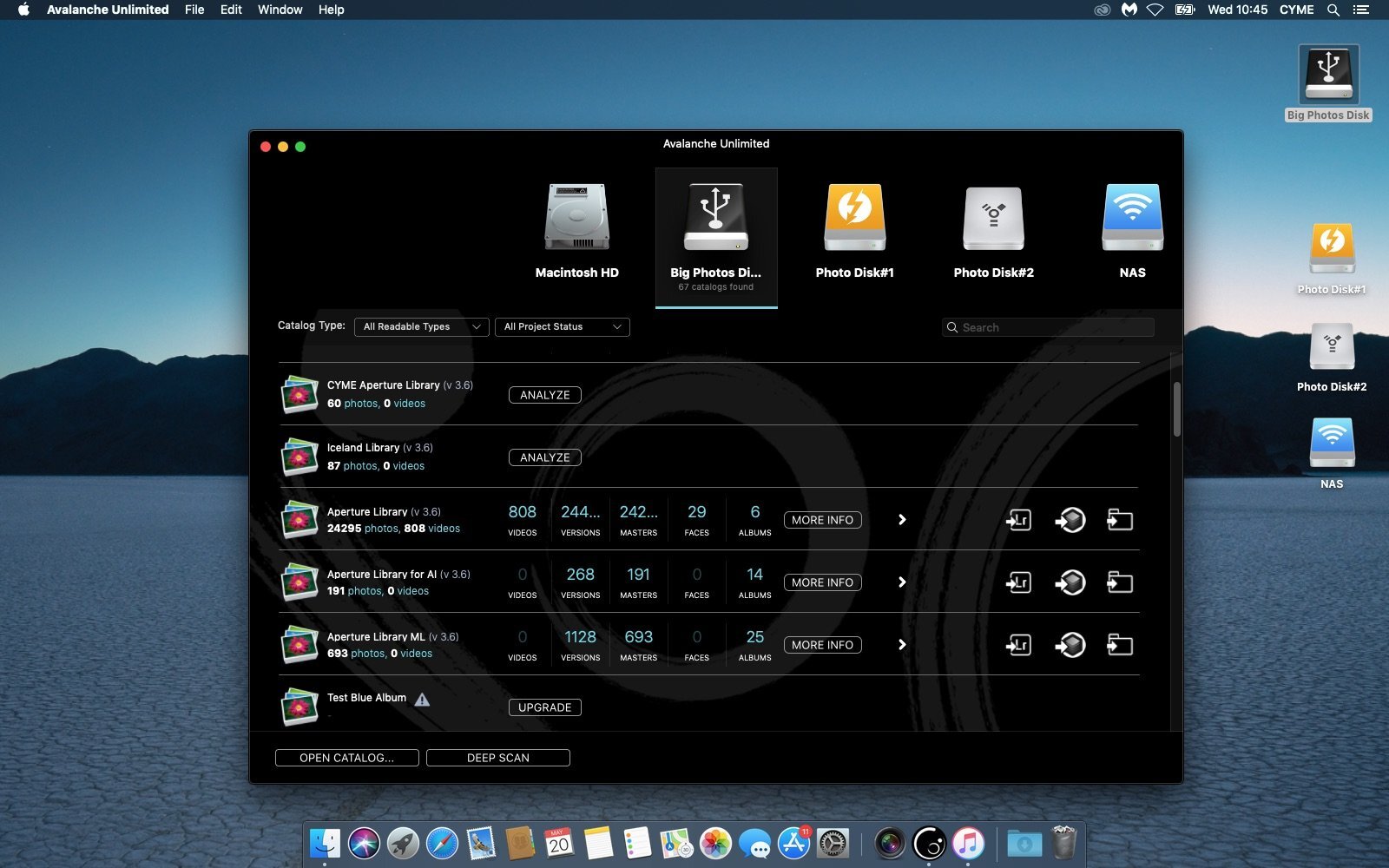The height and width of the screenshot is (868, 1389).
Task: Expand the Aperture Library row chevron
Action: pyautogui.click(x=902, y=520)
